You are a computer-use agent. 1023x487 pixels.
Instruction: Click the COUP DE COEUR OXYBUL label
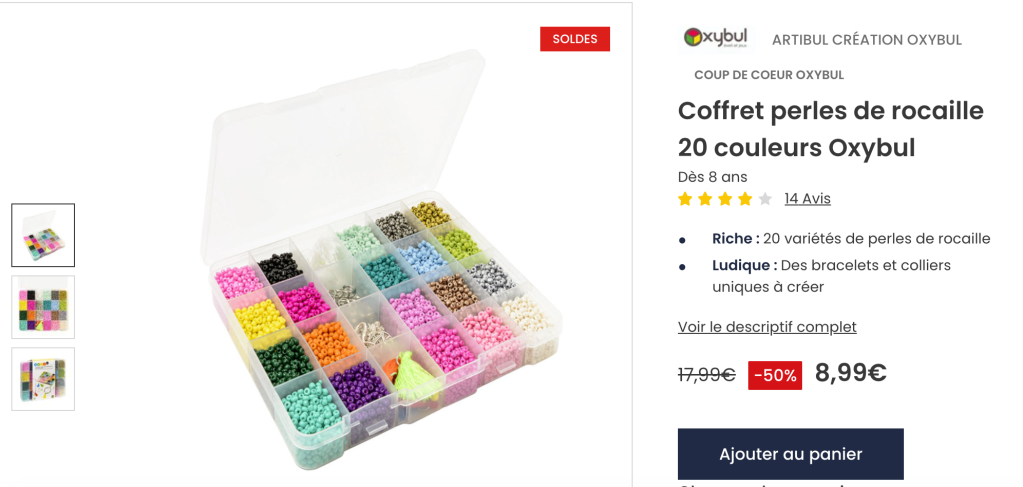click(x=769, y=75)
